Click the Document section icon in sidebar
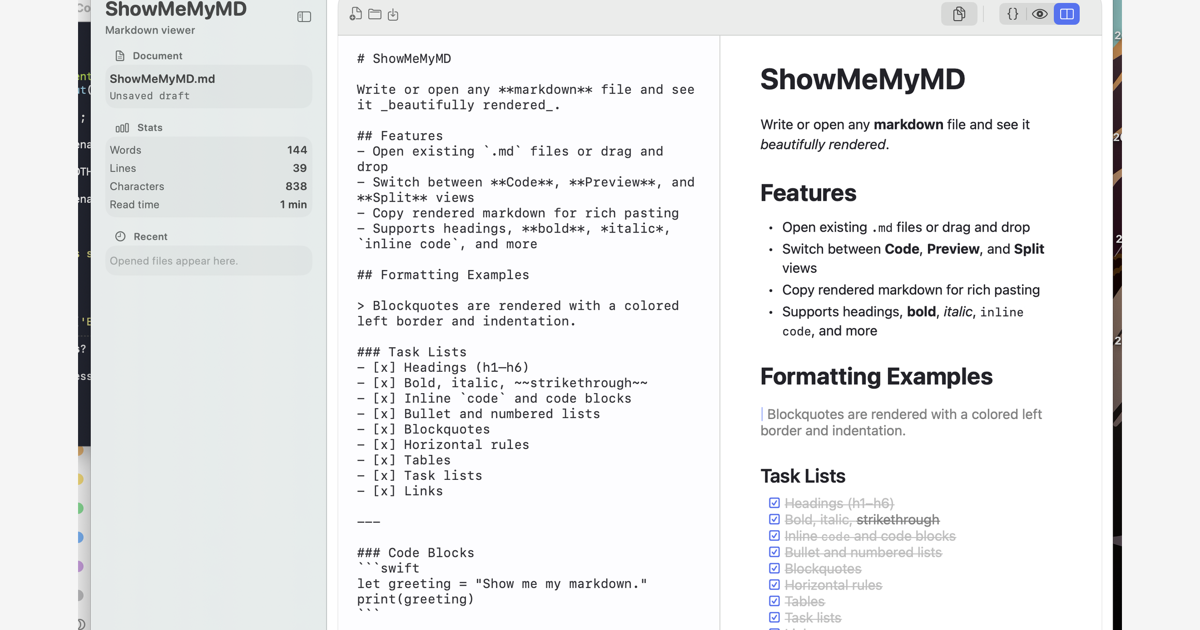Viewport: 1200px width, 630px height. [x=120, y=56]
